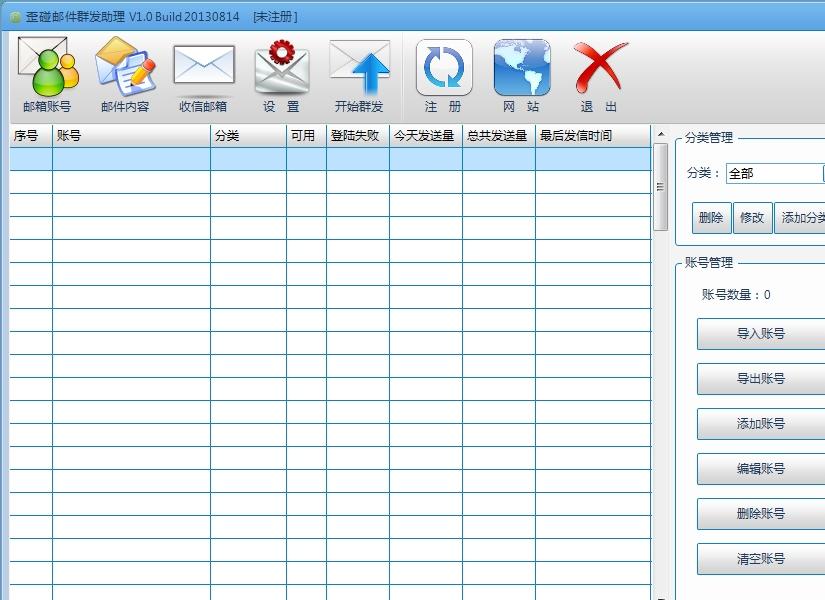Click the 注册 register icon
Viewport: 825px width, 600px height.
pyautogui.click(x=443, y=75)
